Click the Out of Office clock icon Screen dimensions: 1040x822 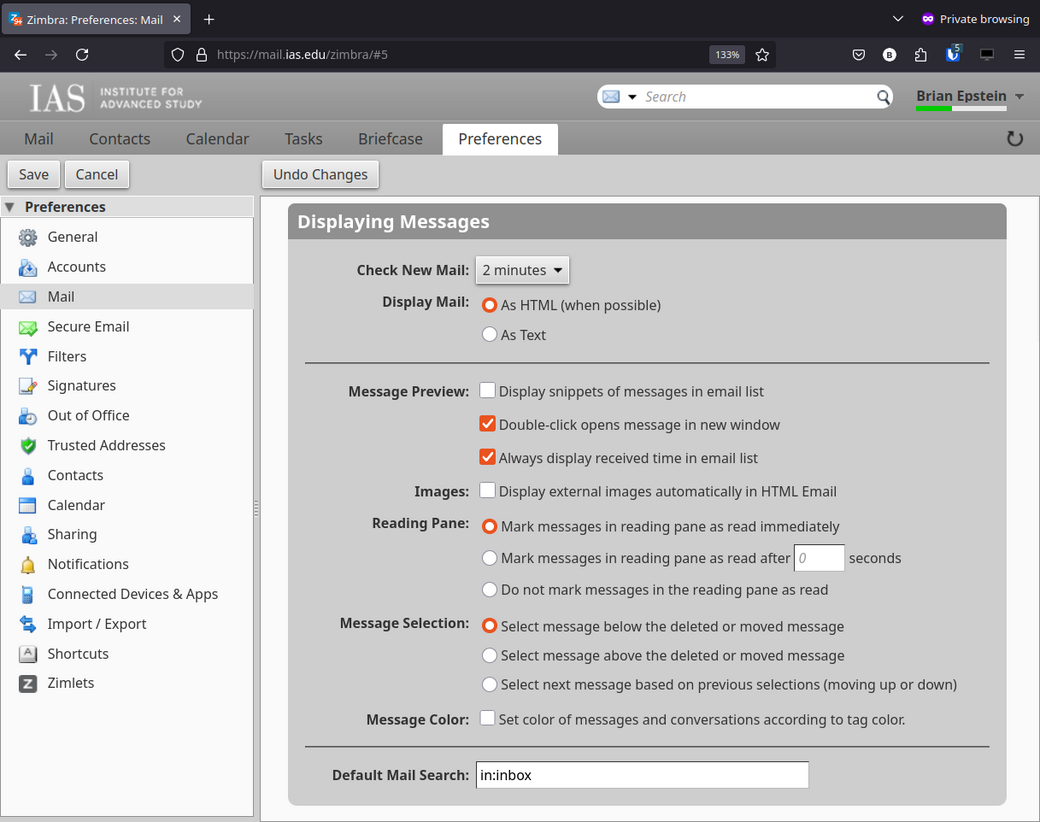pyautogui.click(x=28, y=416)
